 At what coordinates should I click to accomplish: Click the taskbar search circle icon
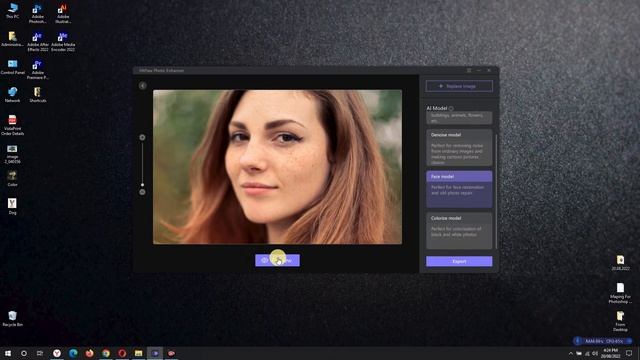click(24, 353)
